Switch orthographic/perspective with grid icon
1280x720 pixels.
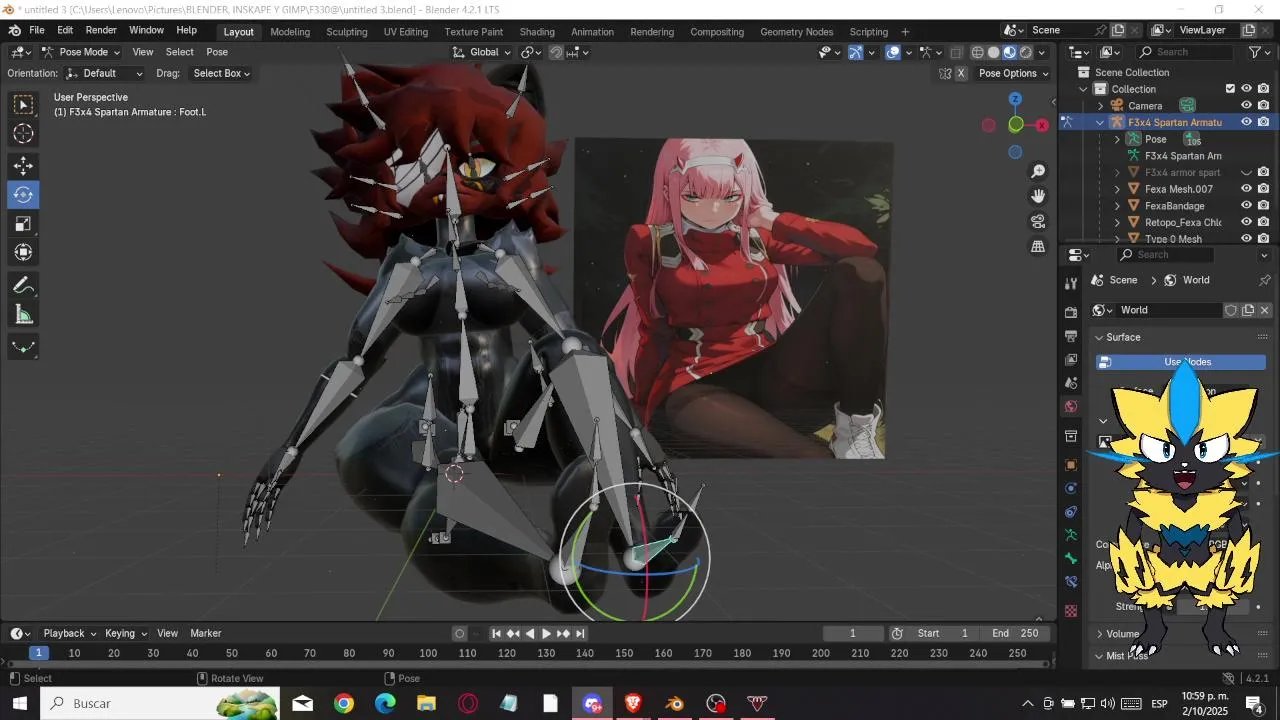tap(1038, 246)
